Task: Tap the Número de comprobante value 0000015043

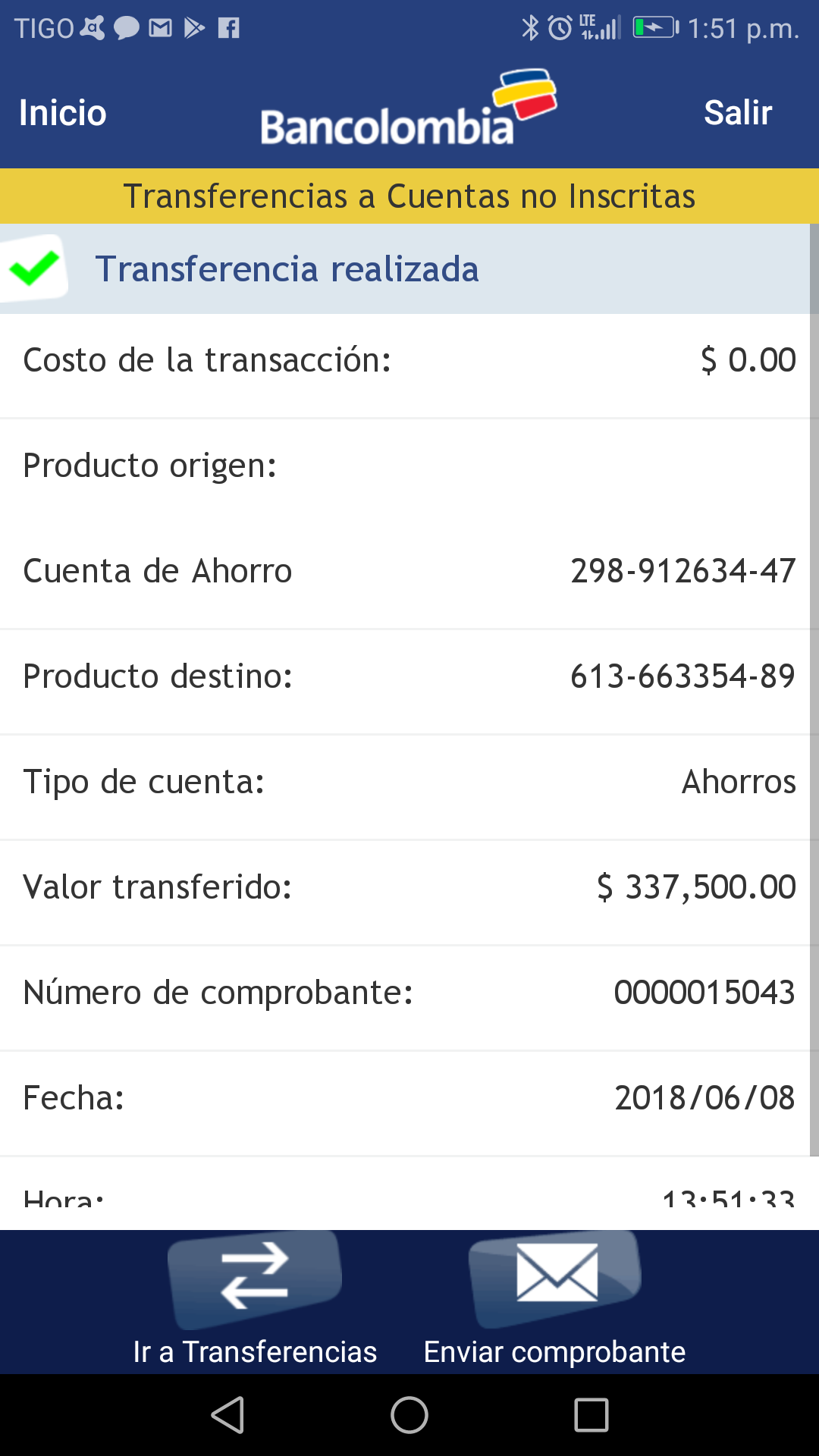Action: tap(704, 993)
